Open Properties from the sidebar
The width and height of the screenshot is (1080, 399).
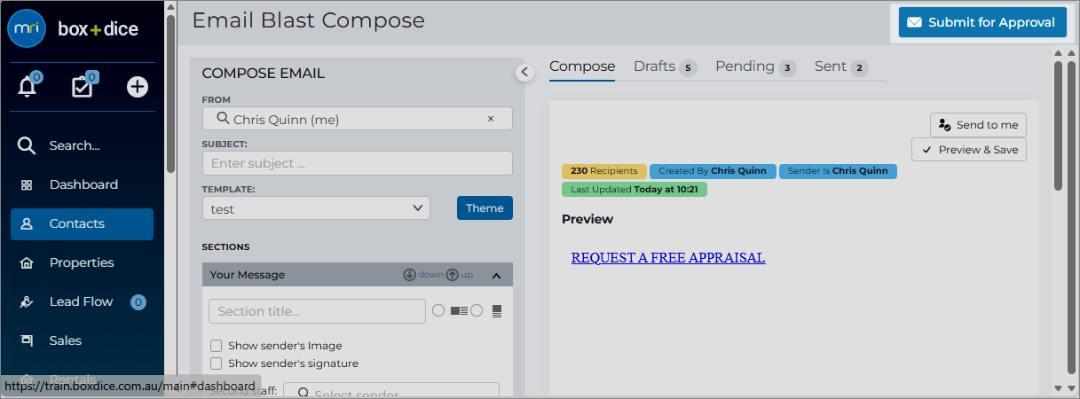82,263
